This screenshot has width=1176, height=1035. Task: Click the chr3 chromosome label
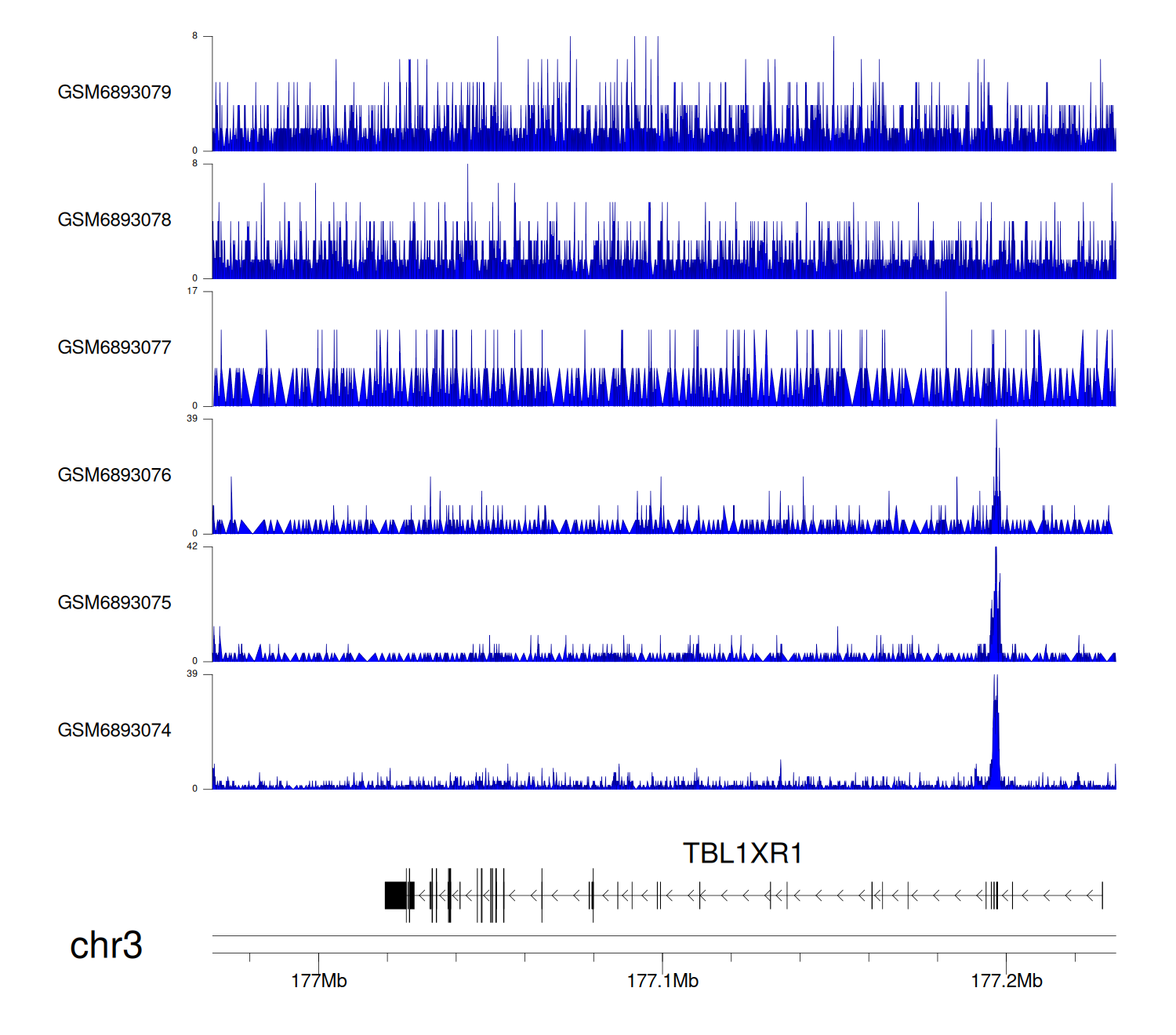(106, 945)
